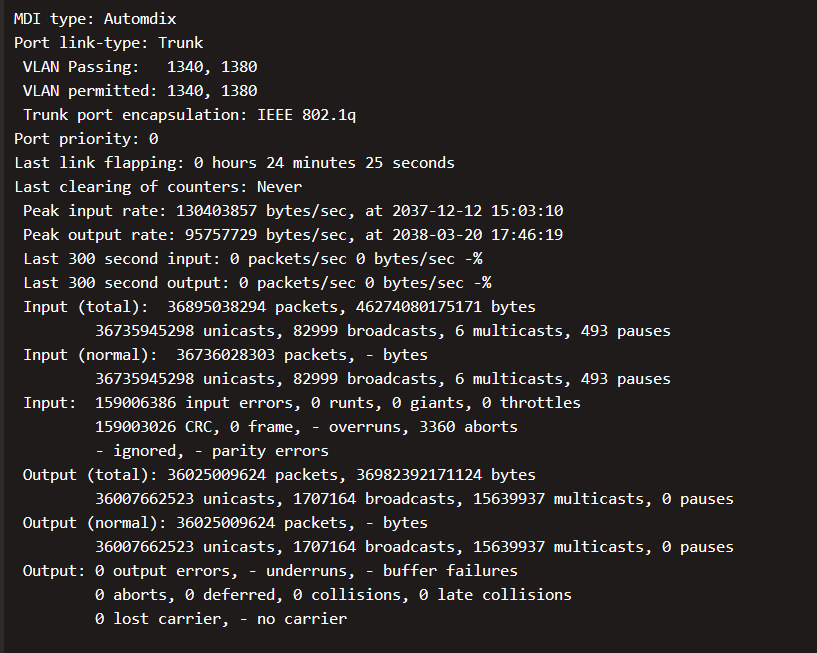Click the "Last 300 second output" line
The height and width of the screenshot is (653, 817).
click(x=257, y=283)
